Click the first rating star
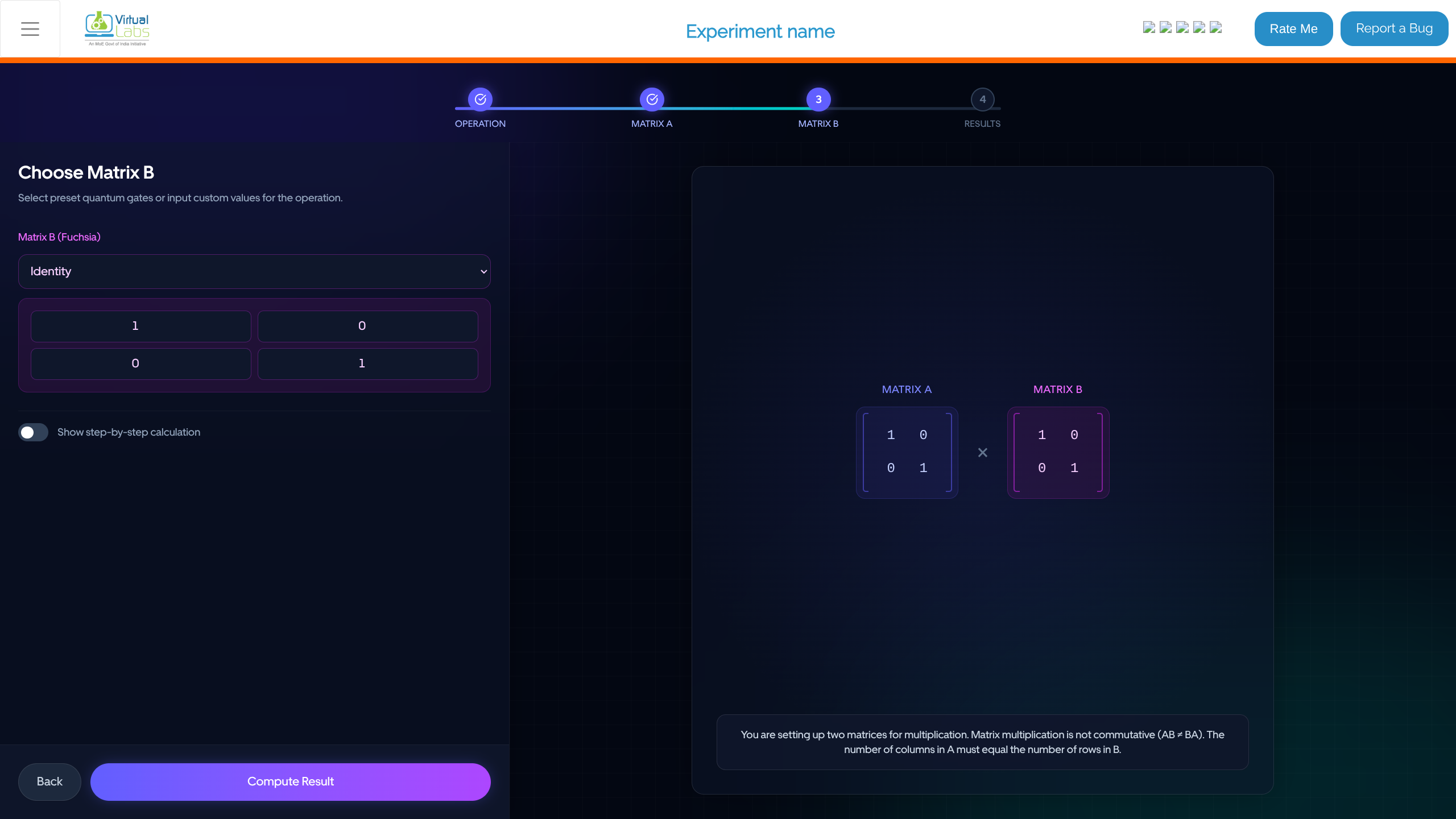Viewport: 1456px width, 819px height. (x=1149, y=27)
